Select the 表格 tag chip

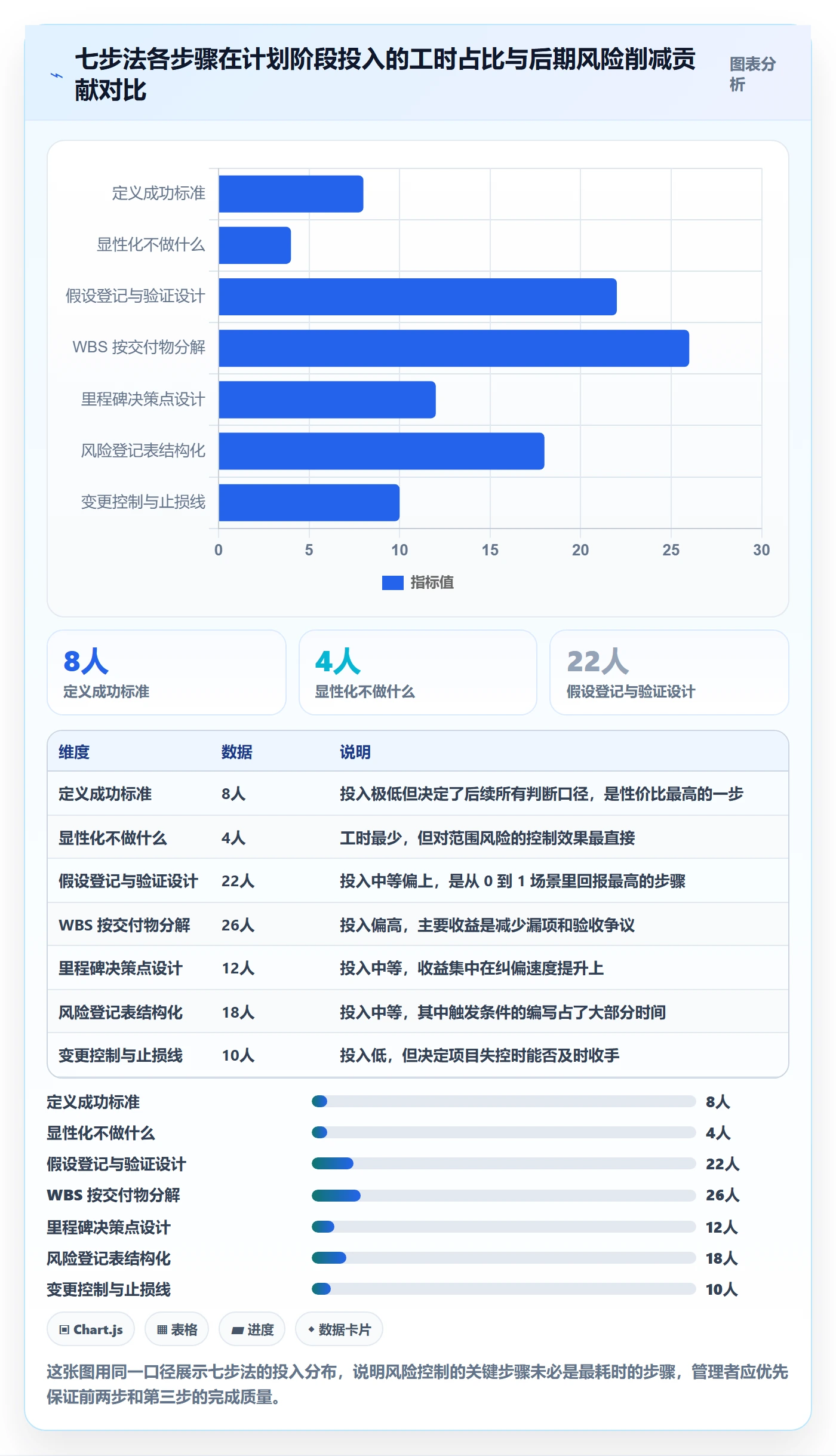(177, 1329)
